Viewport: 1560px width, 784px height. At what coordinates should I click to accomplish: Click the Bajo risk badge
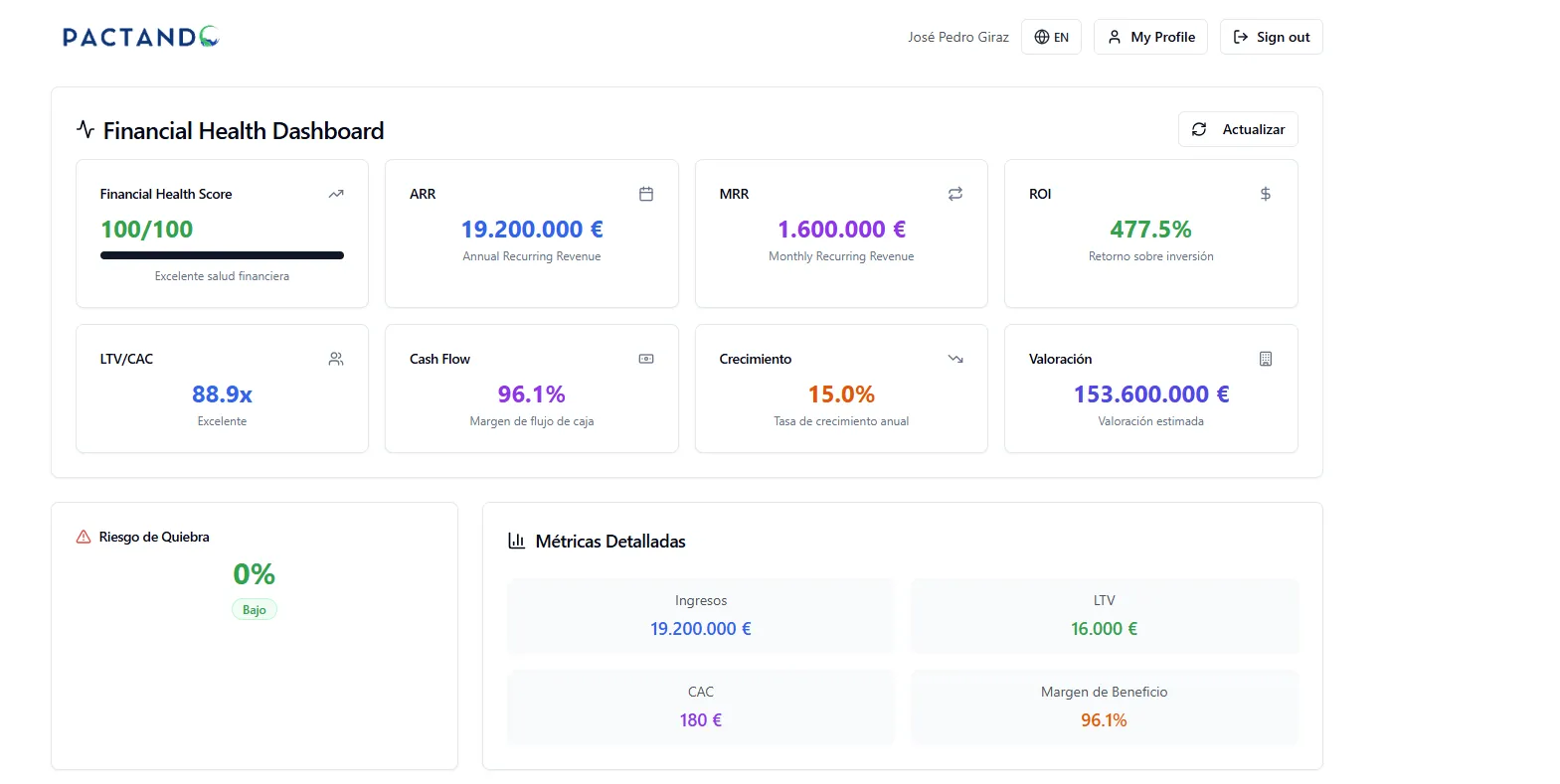(x=255, y=610)
